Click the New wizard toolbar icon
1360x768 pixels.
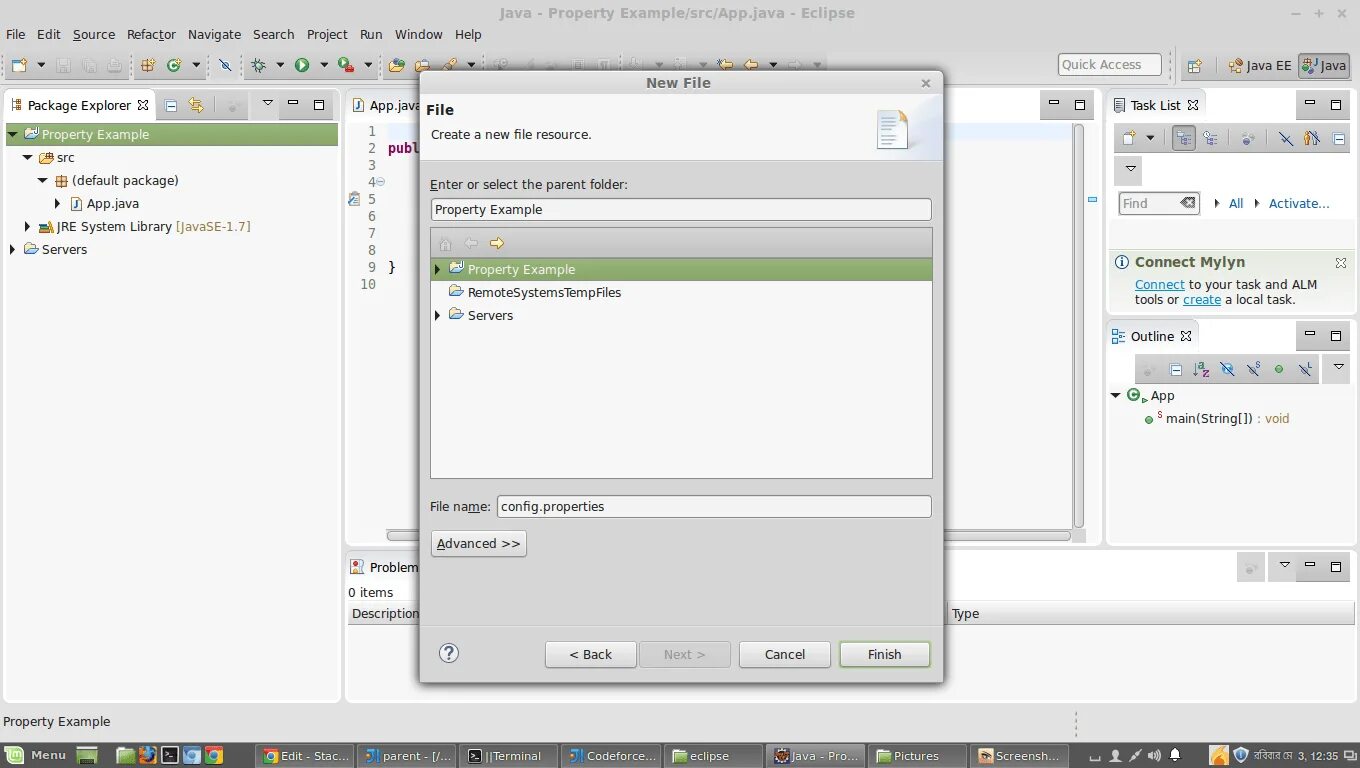coord(19,65)
